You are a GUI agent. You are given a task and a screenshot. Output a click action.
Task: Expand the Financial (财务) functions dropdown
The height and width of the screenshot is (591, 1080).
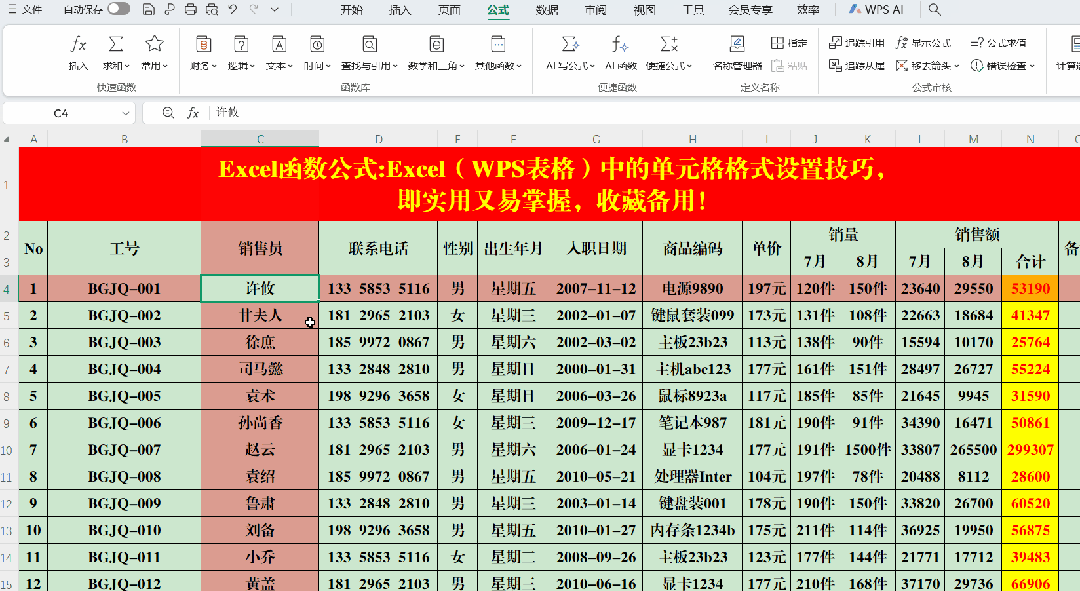[x=203, y=66]
